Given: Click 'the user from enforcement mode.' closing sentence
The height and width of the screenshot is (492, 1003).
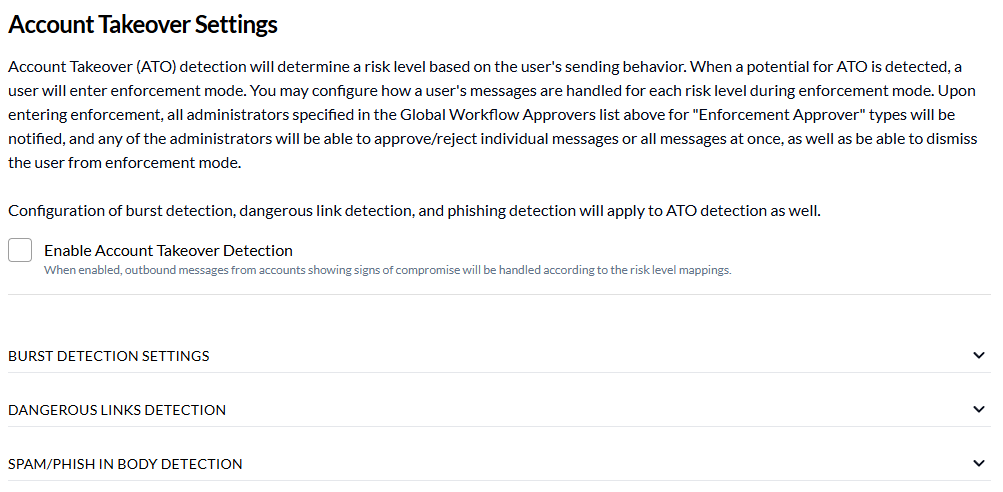Looking at the screenshot, I should pos(125,163).
